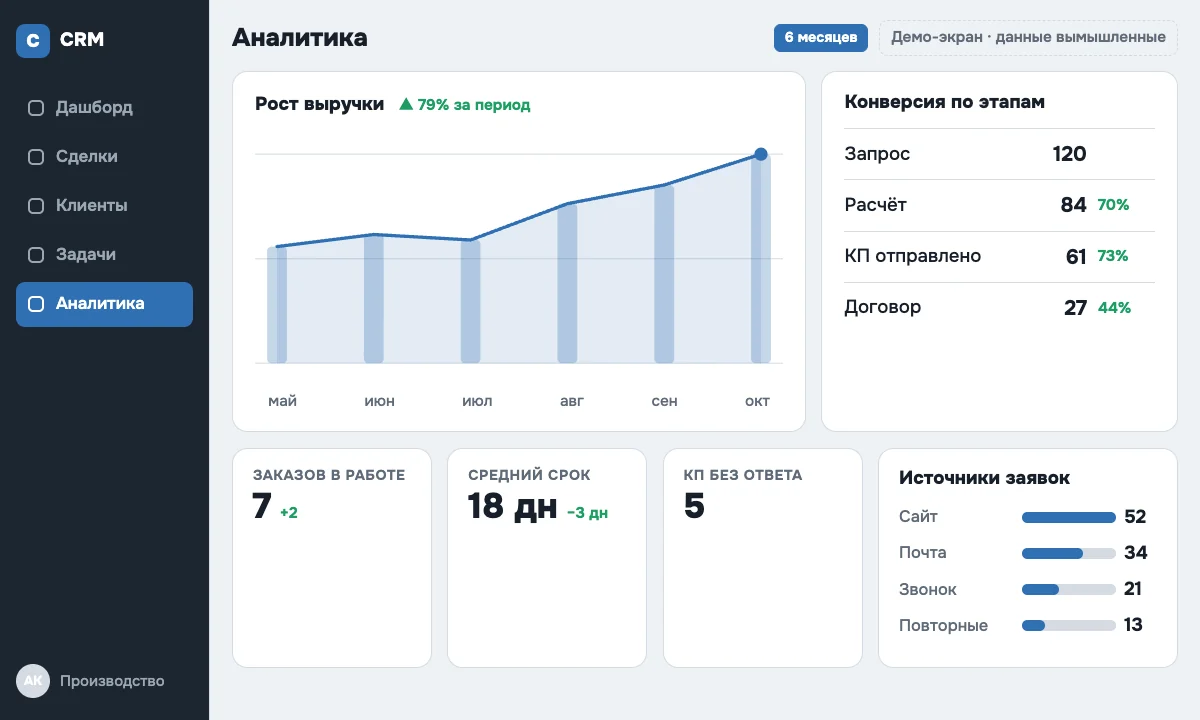Click the AK user avatar
The height and width of the screenshot is (720, 1200).
click(33, 681)
